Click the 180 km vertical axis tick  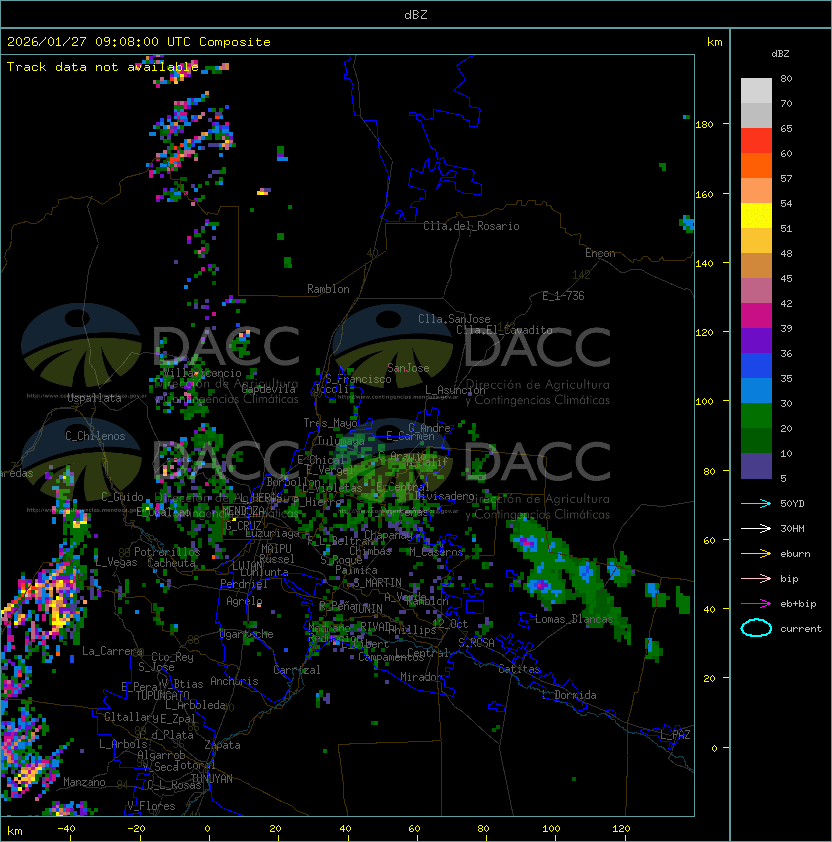click(704, 125)
